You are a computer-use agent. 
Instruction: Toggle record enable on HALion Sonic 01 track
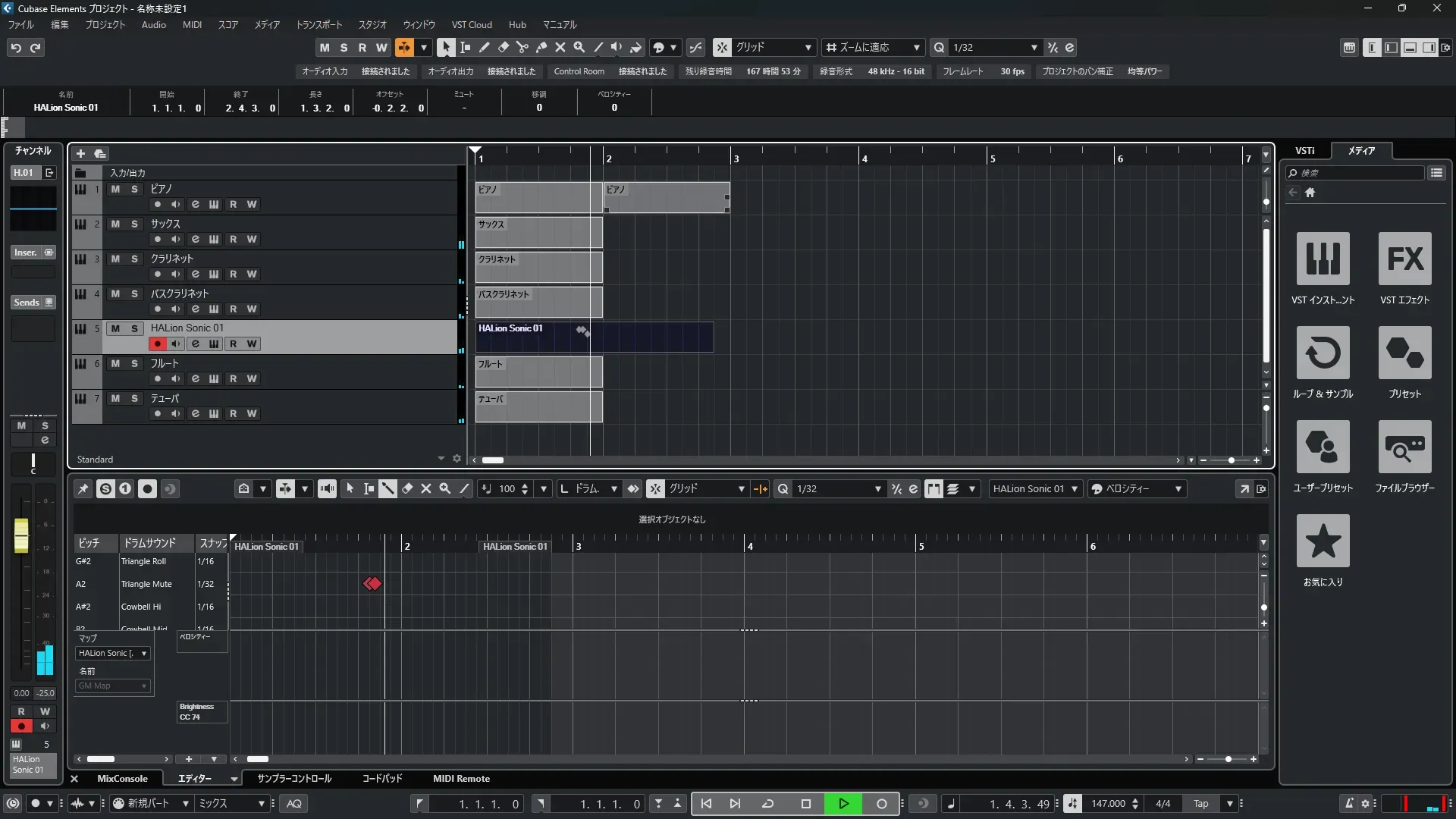pos(157,344)
